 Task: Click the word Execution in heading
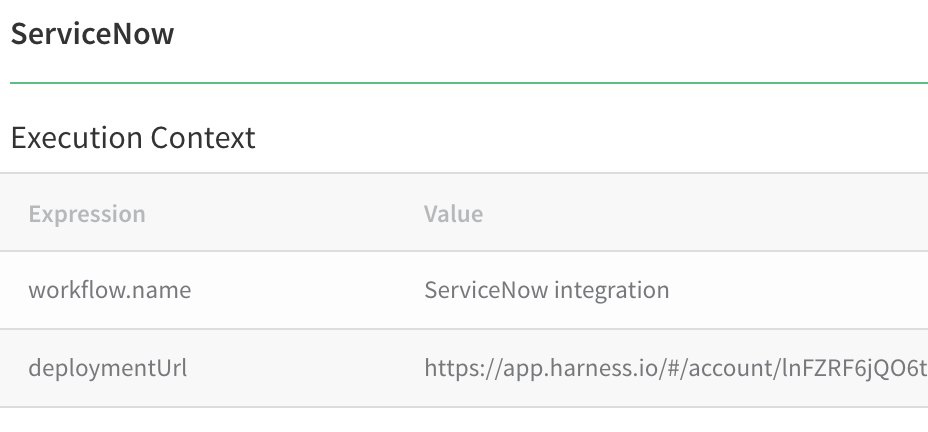(x=77, y=138)
